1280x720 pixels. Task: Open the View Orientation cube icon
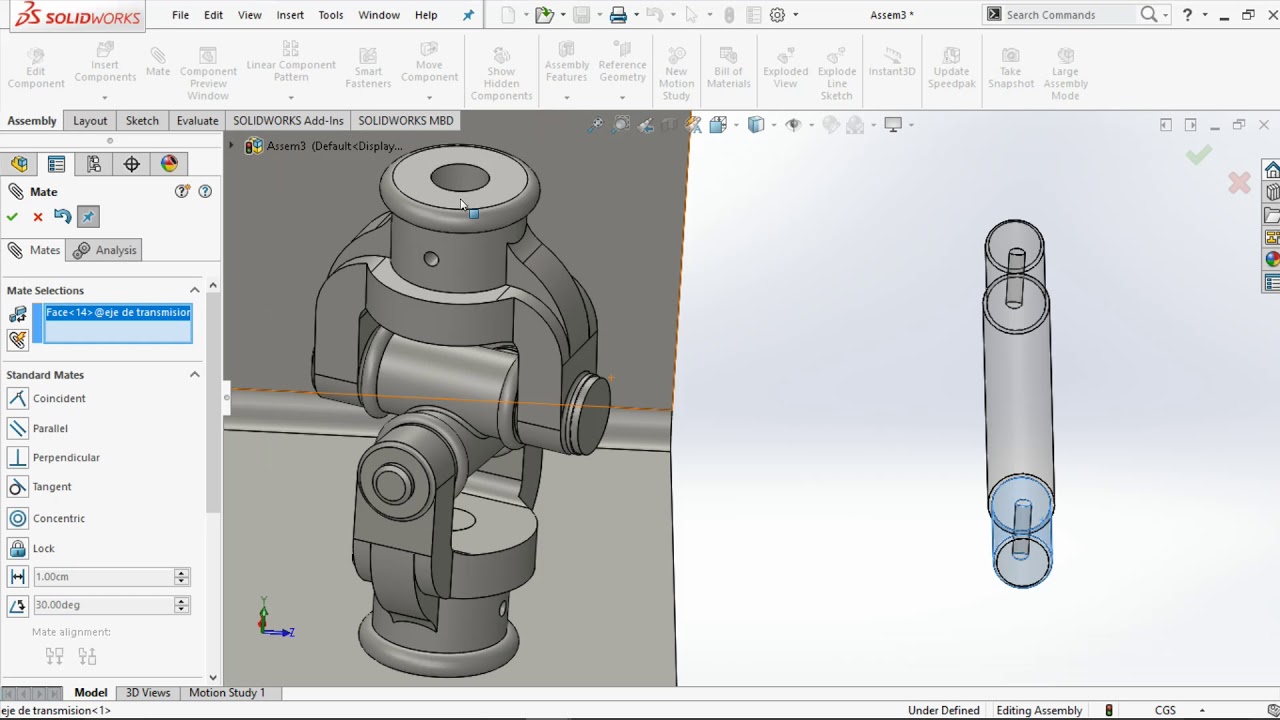pyautogui.click(x=718, y=125)
